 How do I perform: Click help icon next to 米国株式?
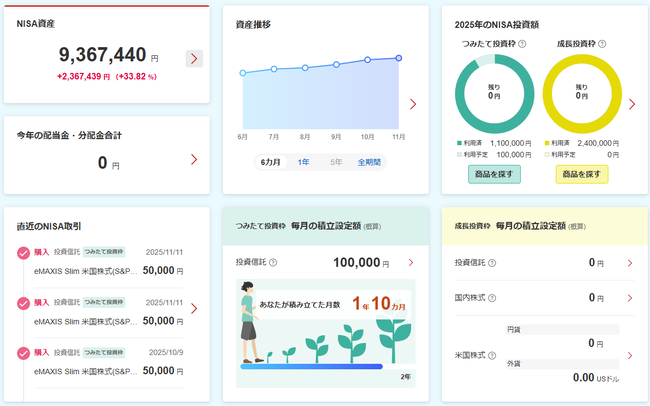coord(492,355)
